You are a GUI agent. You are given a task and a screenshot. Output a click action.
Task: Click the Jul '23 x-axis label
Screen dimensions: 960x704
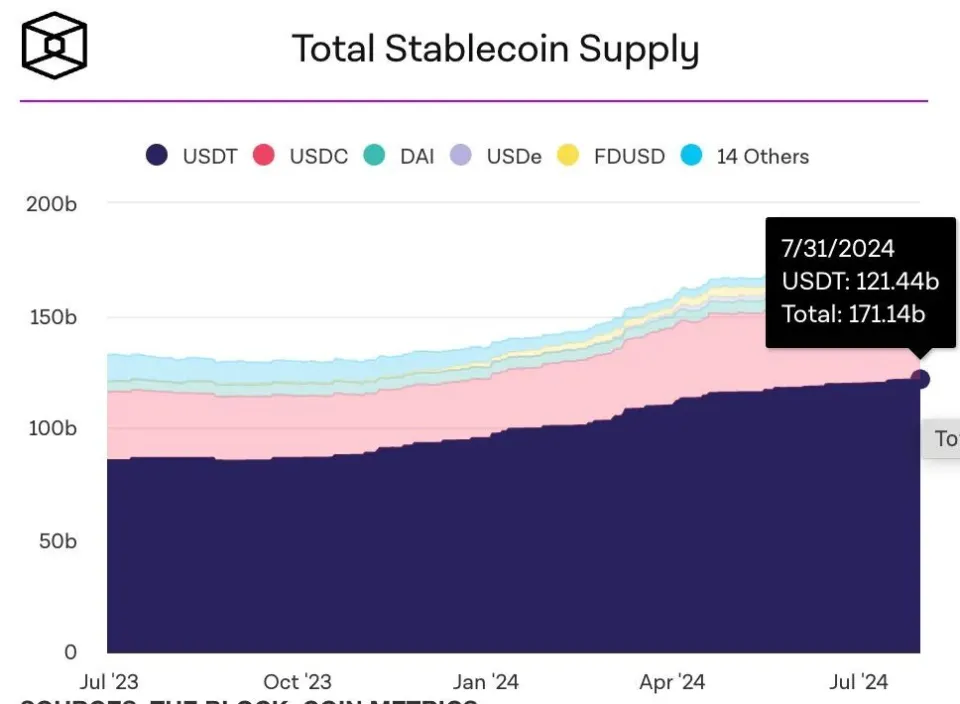109,682
